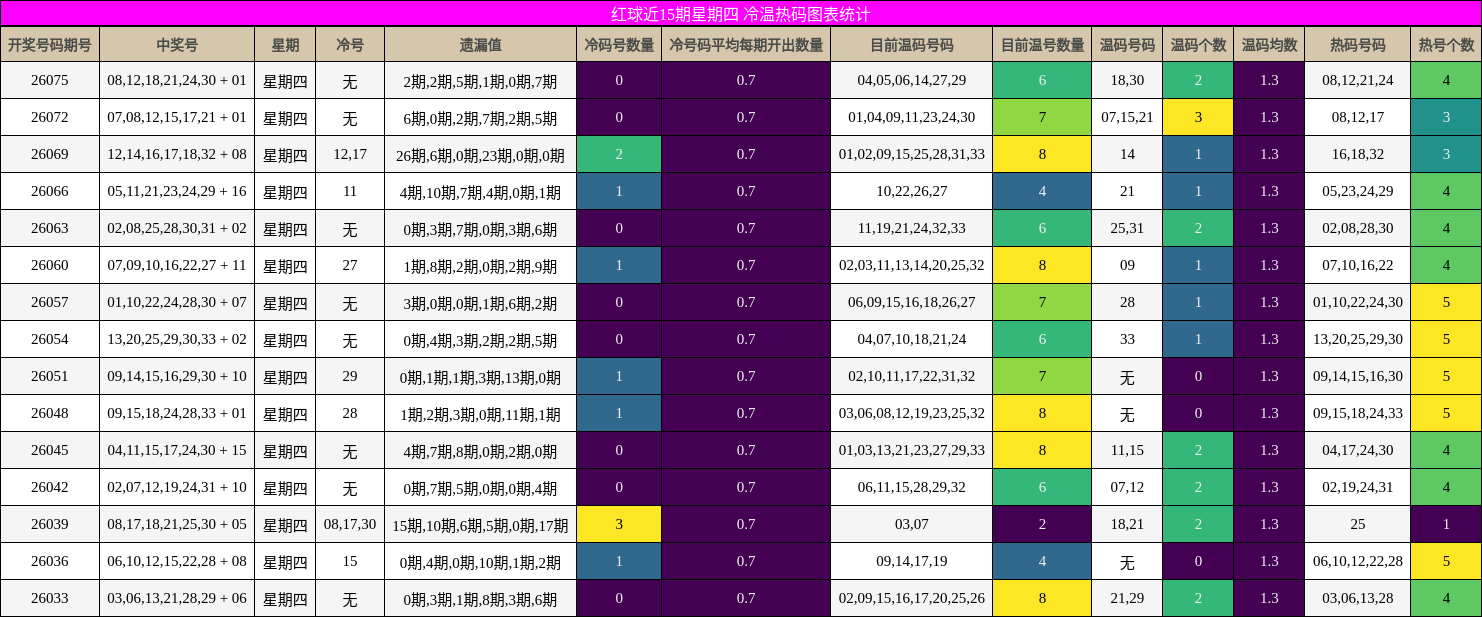
Task: Select the 目前温码号码 column header
Action: click(912, 45)
